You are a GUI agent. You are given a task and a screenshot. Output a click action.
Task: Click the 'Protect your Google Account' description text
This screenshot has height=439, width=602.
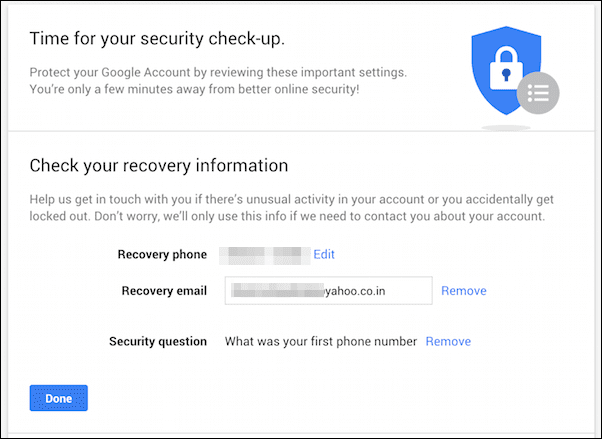tap(218, 72)
